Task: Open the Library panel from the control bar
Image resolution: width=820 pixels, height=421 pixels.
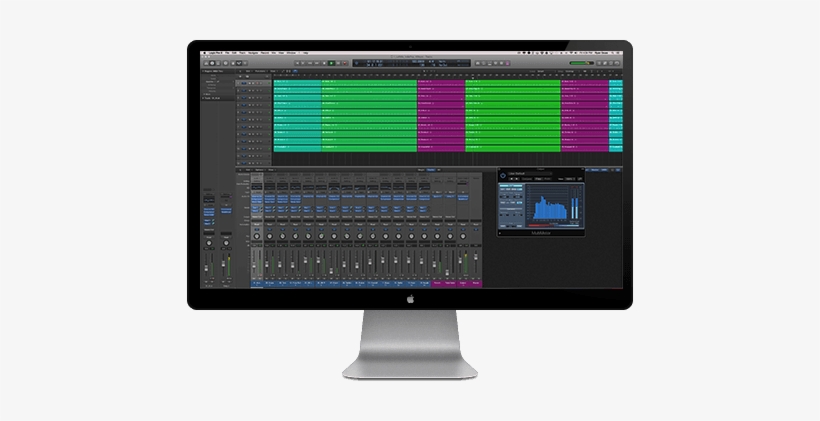Action: (206, 63)
